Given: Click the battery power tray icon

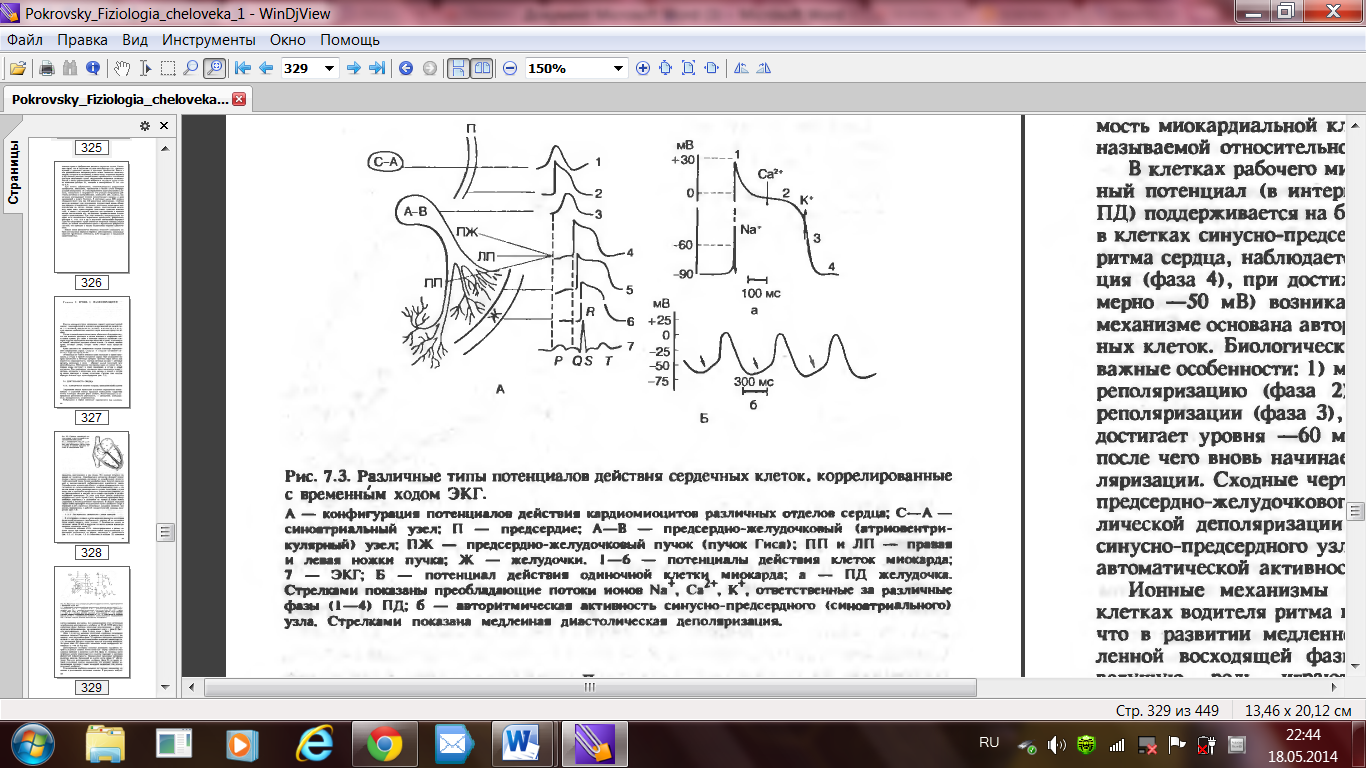Looking at the screenshot, I should coord(1207,745).
